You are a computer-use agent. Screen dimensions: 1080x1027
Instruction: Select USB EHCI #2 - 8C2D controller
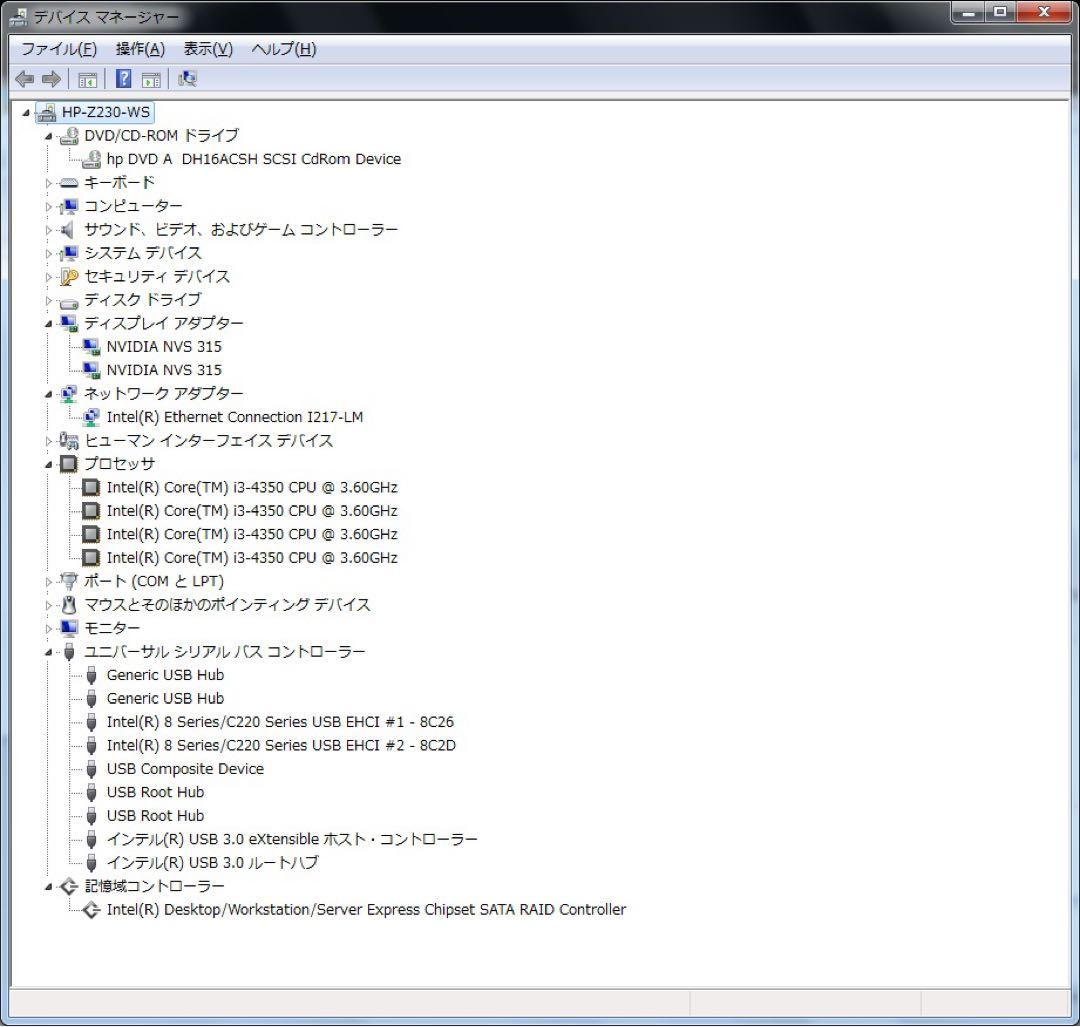pyautogui.click(x=281, y=745)
